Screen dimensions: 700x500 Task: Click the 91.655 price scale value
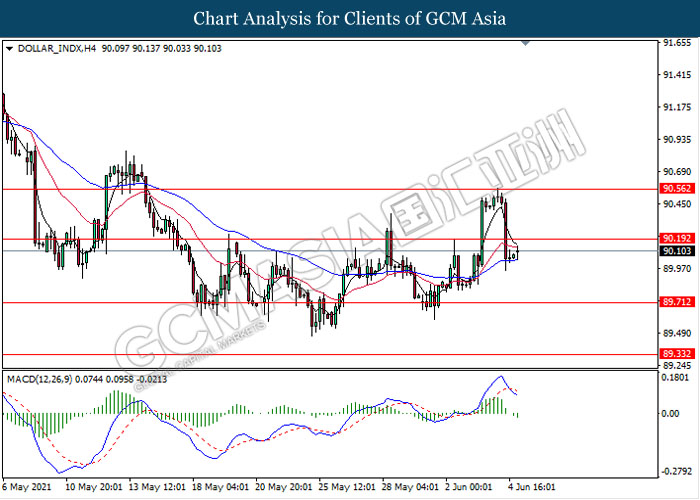(677, 43)
